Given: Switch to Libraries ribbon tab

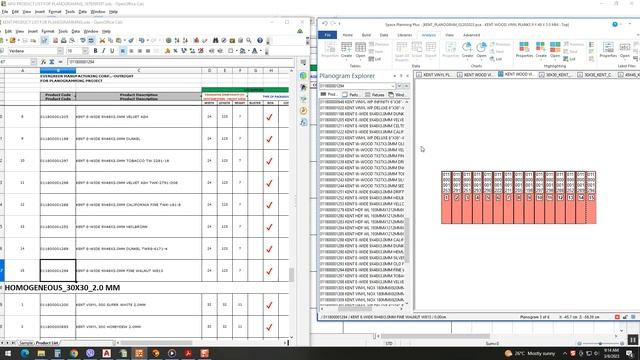Looking at the screenshot, I should point(404,35).
